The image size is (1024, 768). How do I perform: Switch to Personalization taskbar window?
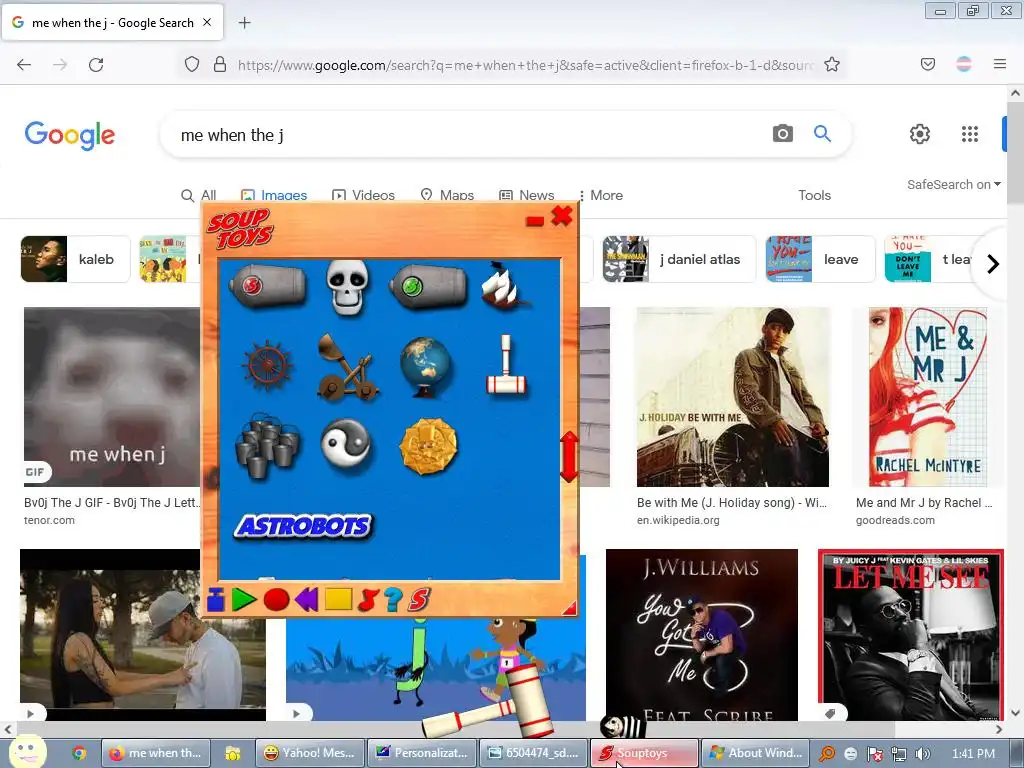[x=422, y=753]
